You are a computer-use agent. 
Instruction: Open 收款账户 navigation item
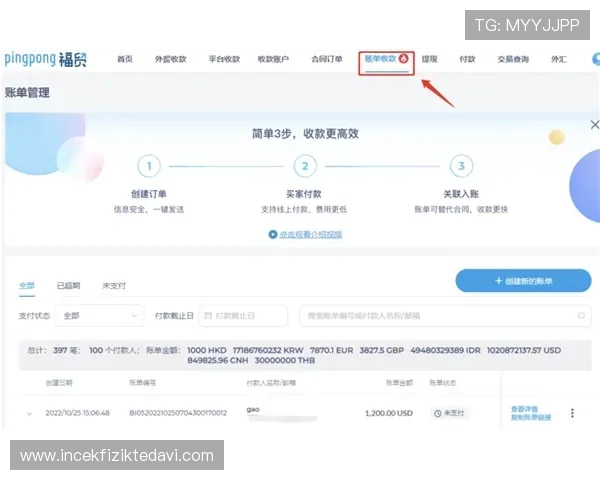click(x=273, y=59)
